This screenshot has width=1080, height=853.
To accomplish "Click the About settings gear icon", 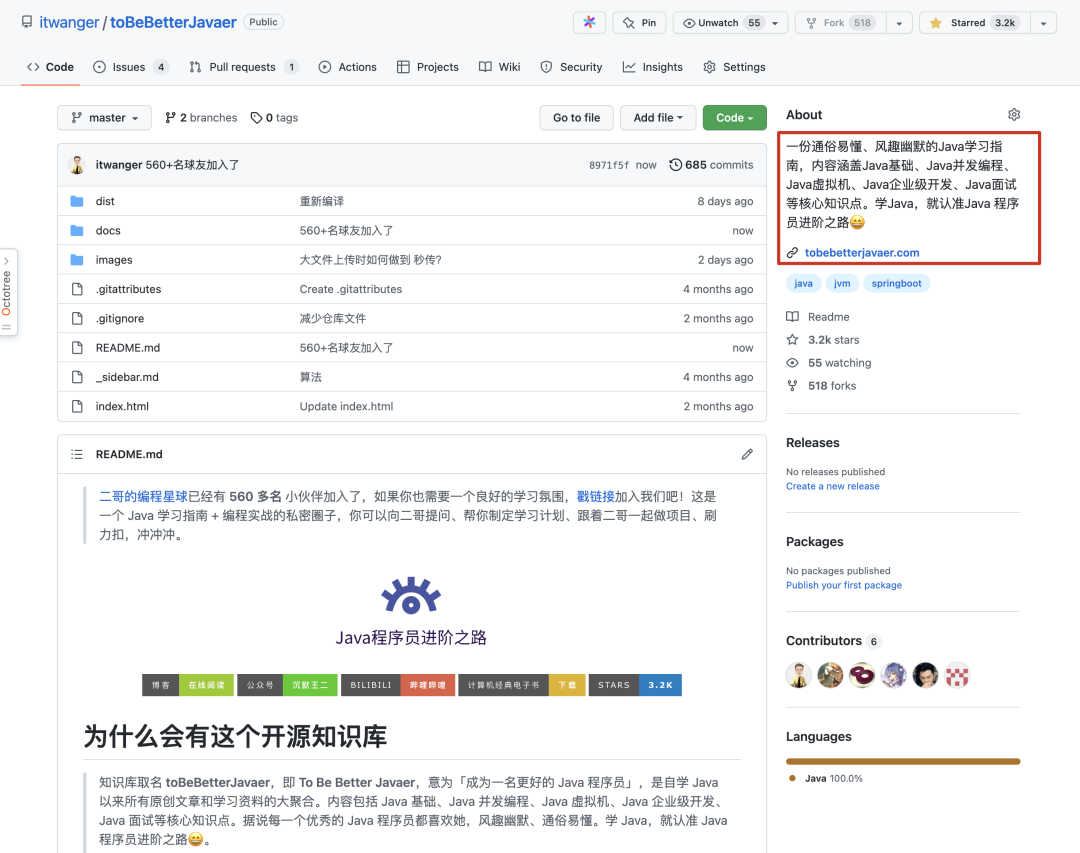I will [1014, 114].
